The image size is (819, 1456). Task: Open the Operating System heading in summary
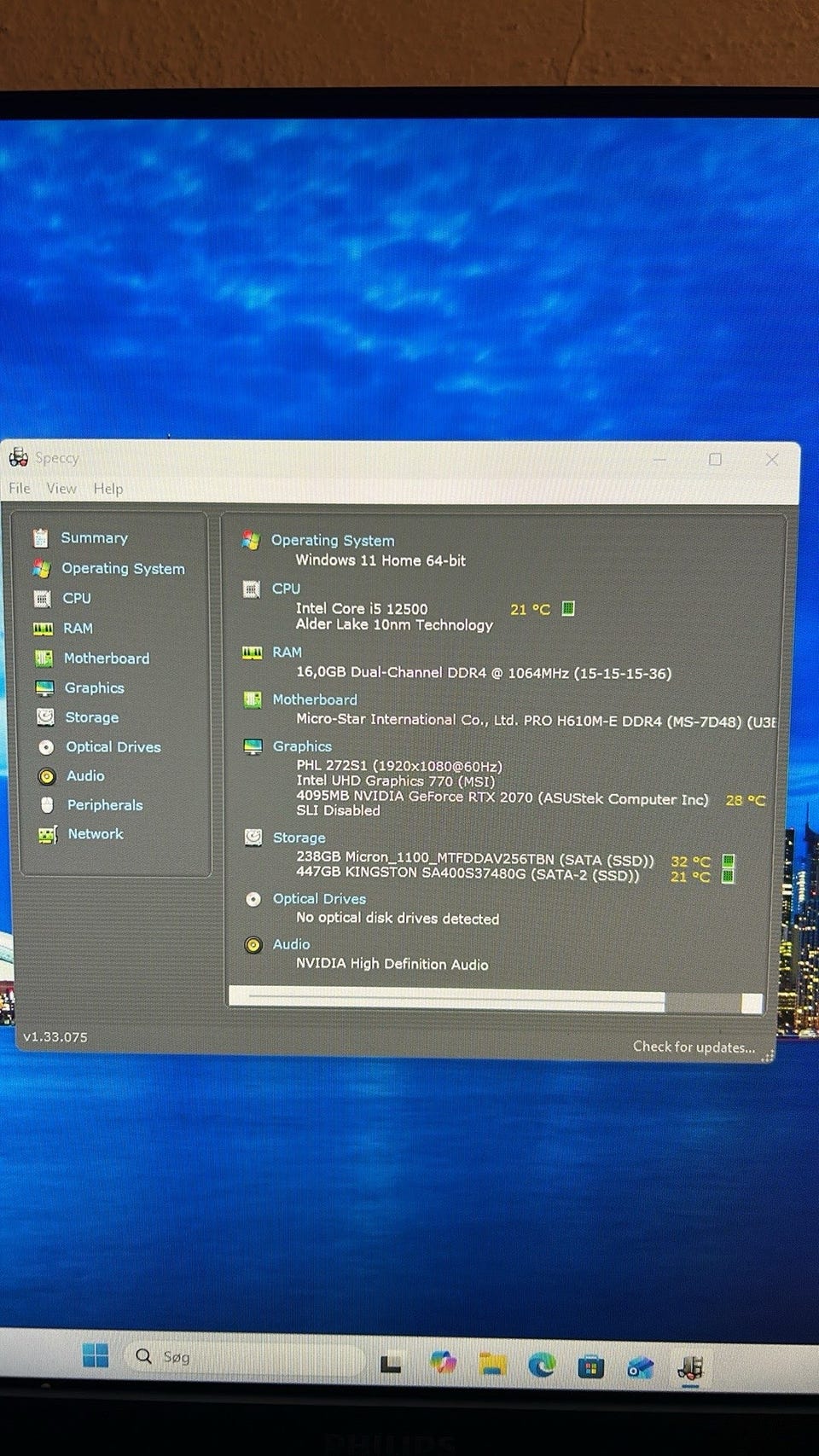[333, 541]
